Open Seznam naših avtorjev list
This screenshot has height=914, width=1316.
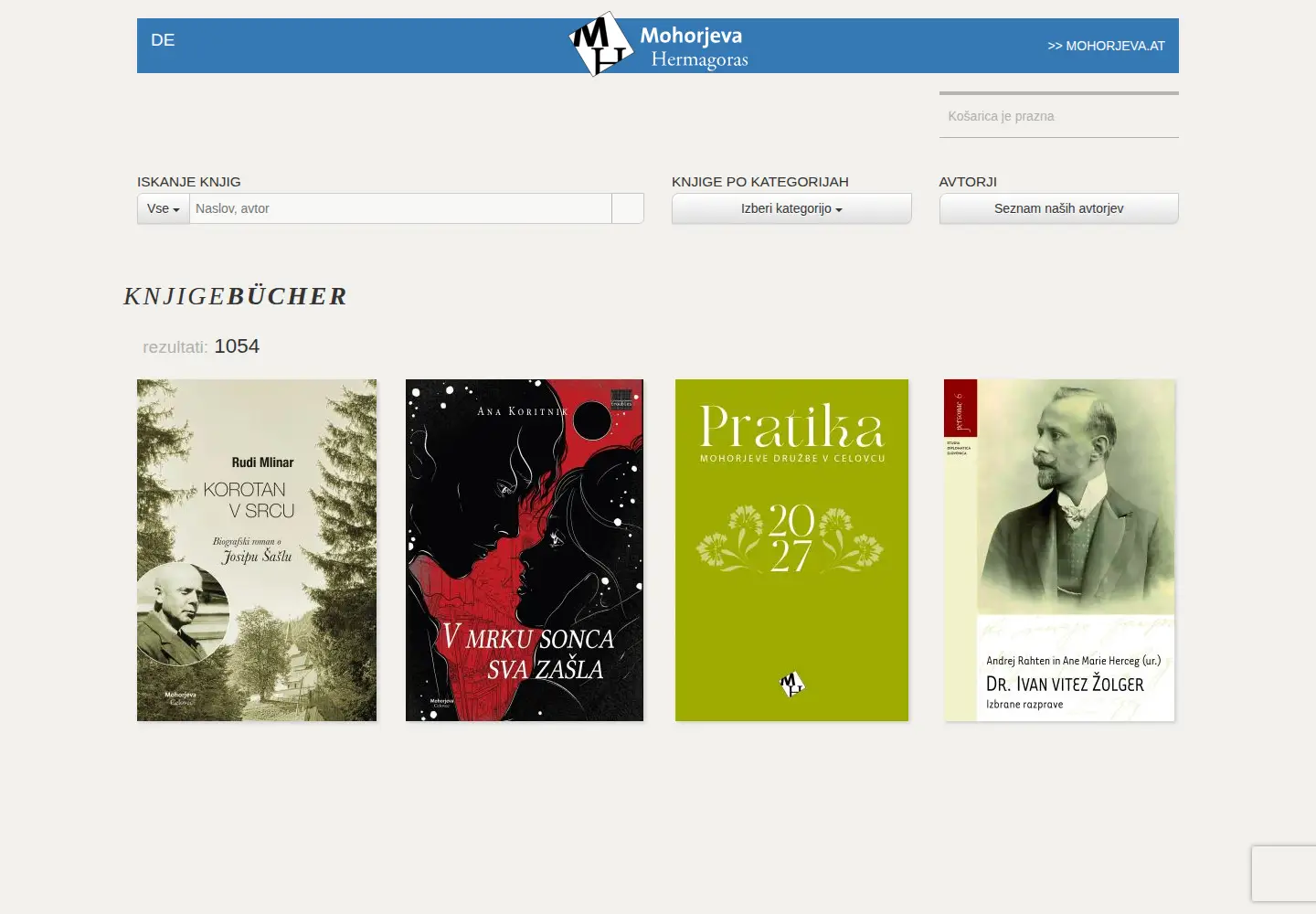coord(1058,208)
